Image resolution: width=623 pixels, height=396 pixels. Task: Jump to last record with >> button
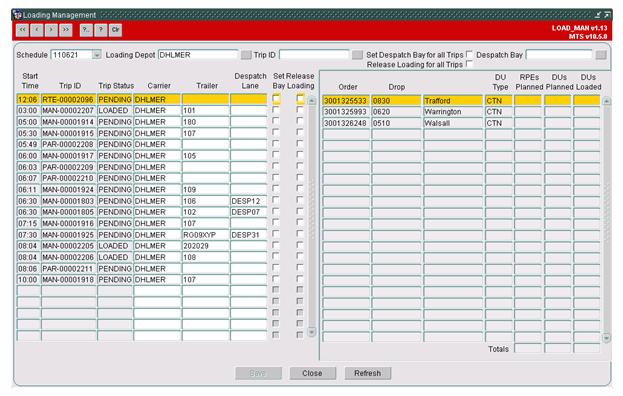[x=66, y=30]
